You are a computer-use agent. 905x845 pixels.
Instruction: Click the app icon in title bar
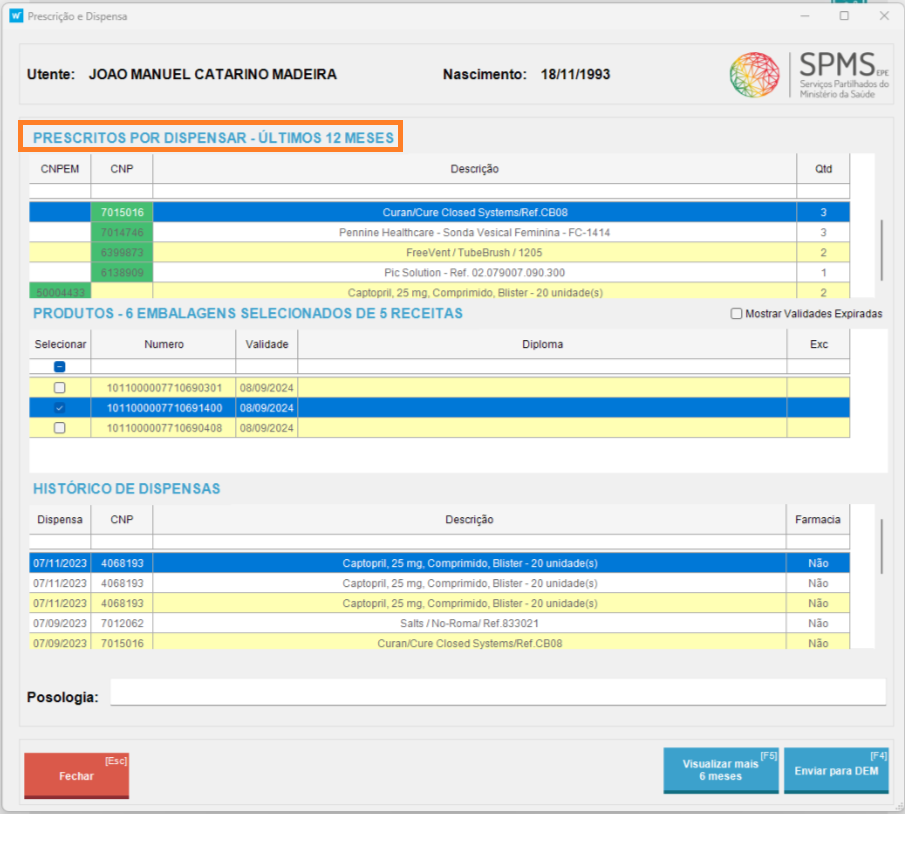point(16,16)
